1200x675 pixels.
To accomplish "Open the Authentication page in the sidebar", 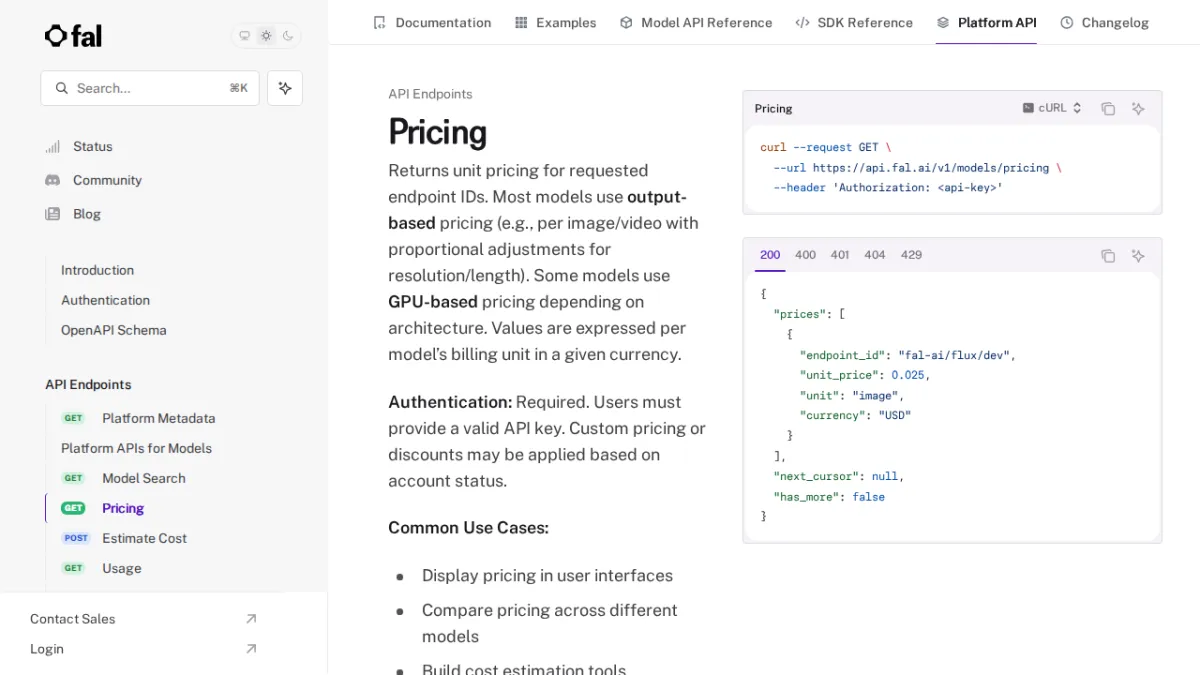I will tap(105, 300).
